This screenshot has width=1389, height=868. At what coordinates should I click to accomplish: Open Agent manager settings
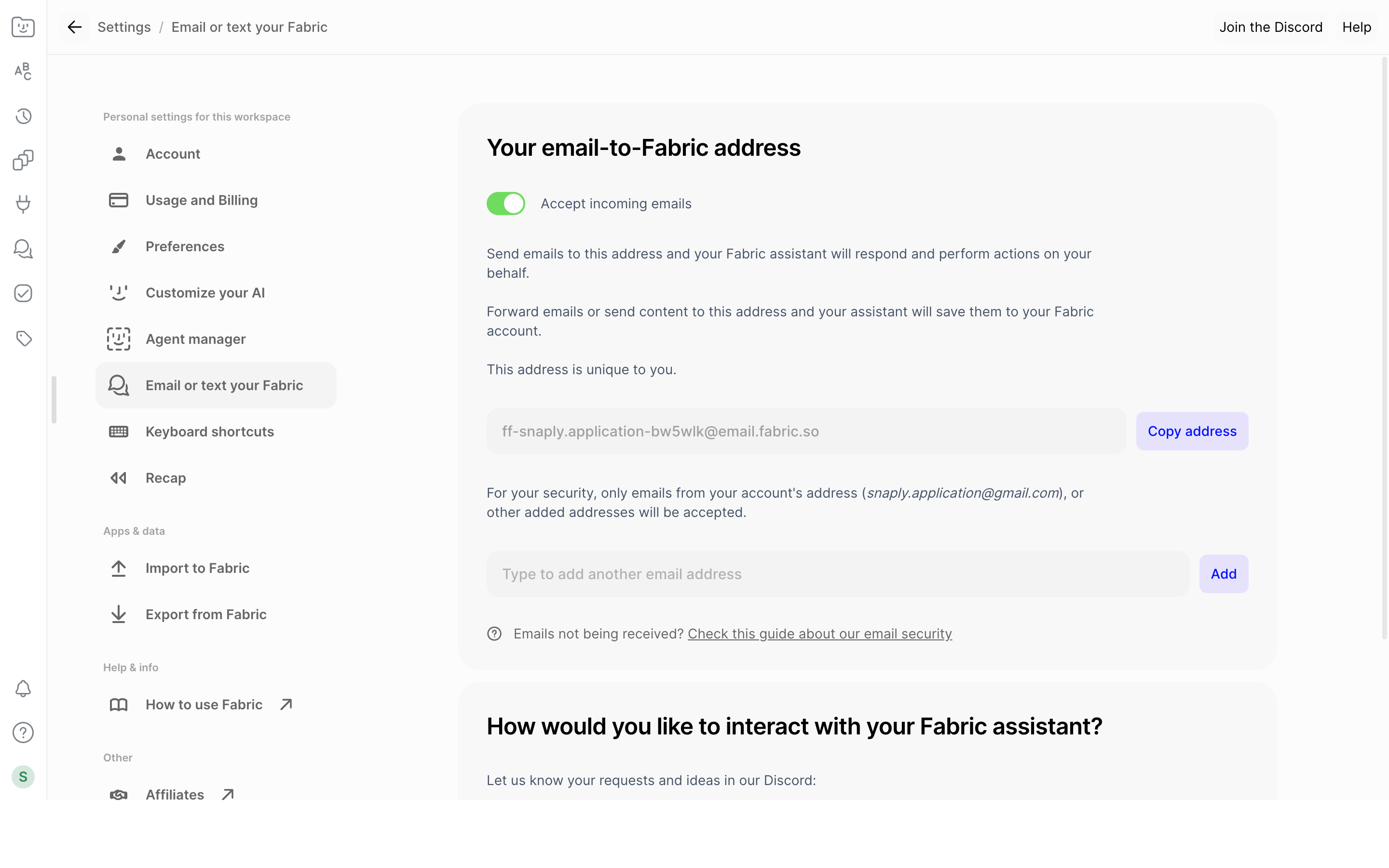[x=216, y=339]
